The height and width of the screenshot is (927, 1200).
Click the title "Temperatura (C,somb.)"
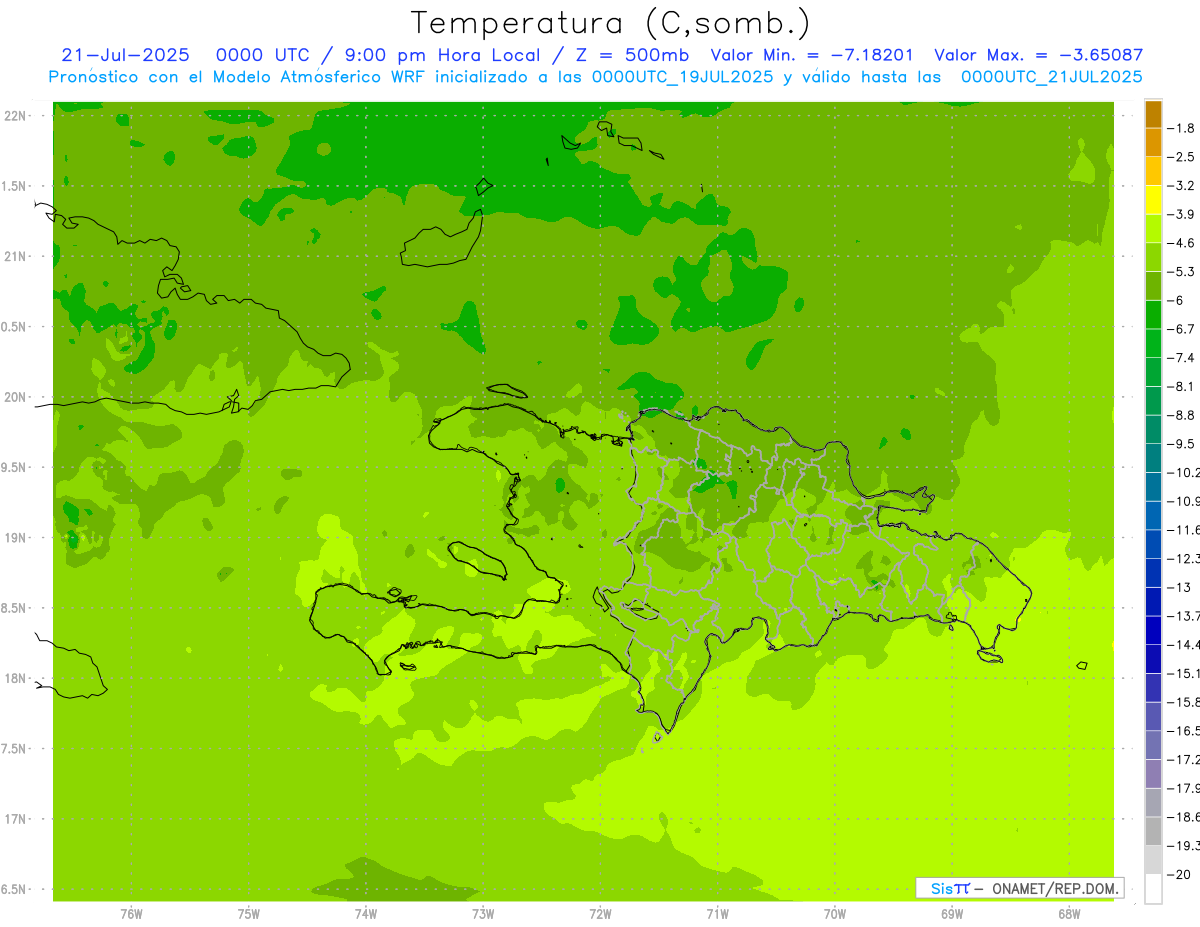click(610, 23)
